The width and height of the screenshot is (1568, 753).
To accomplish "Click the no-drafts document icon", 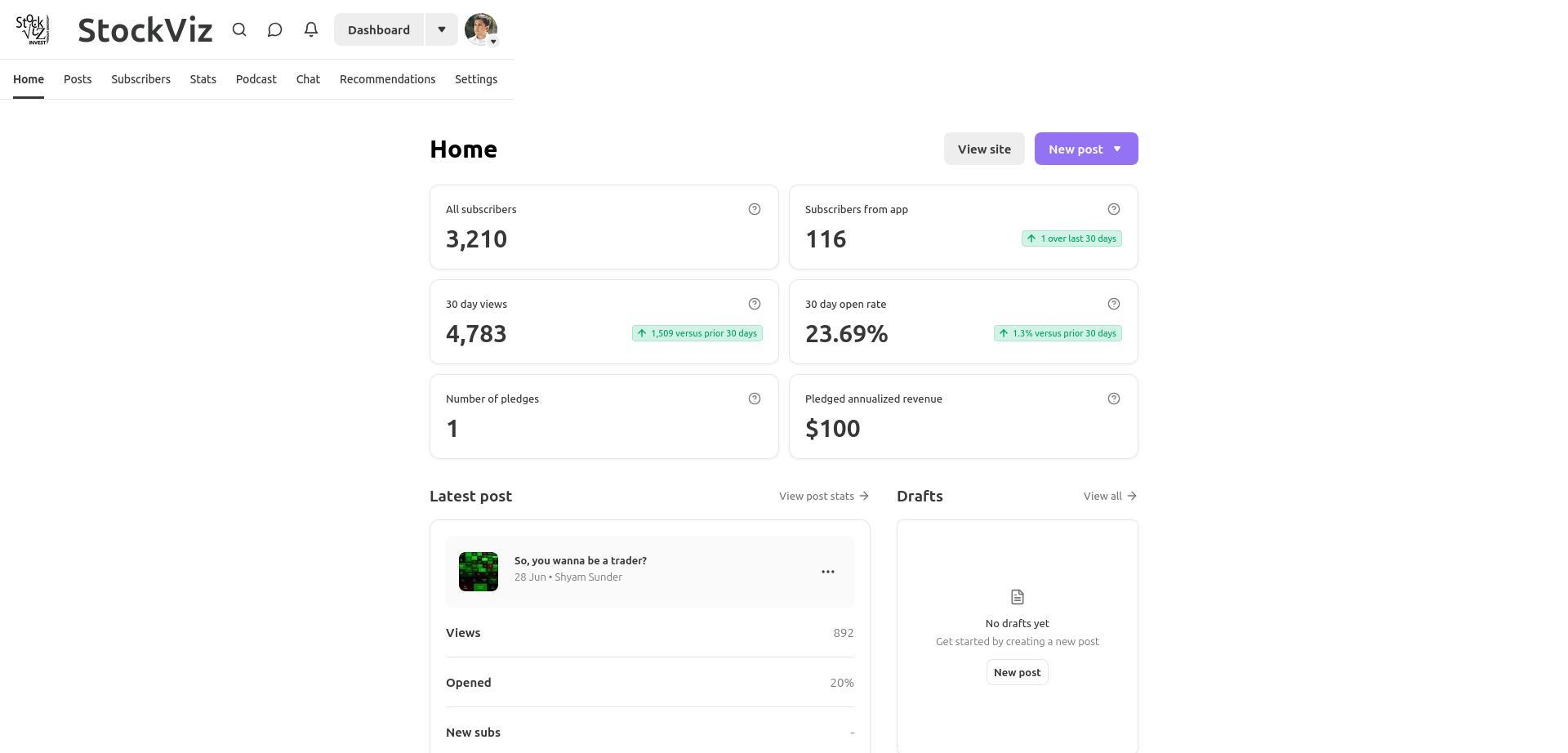I will [x=1017, y=596].
